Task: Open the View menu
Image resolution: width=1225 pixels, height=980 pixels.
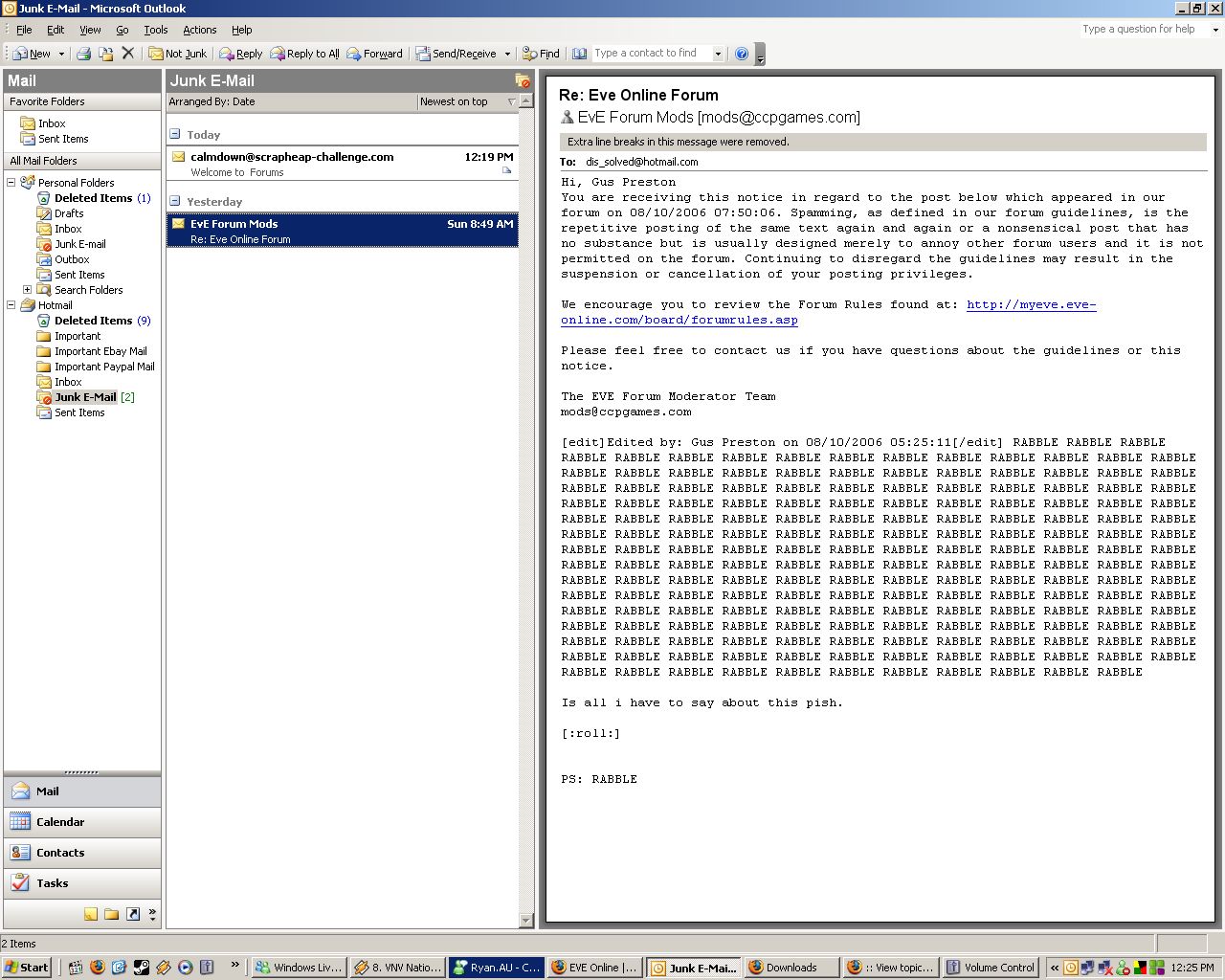Action: click(x=90, y=30)
